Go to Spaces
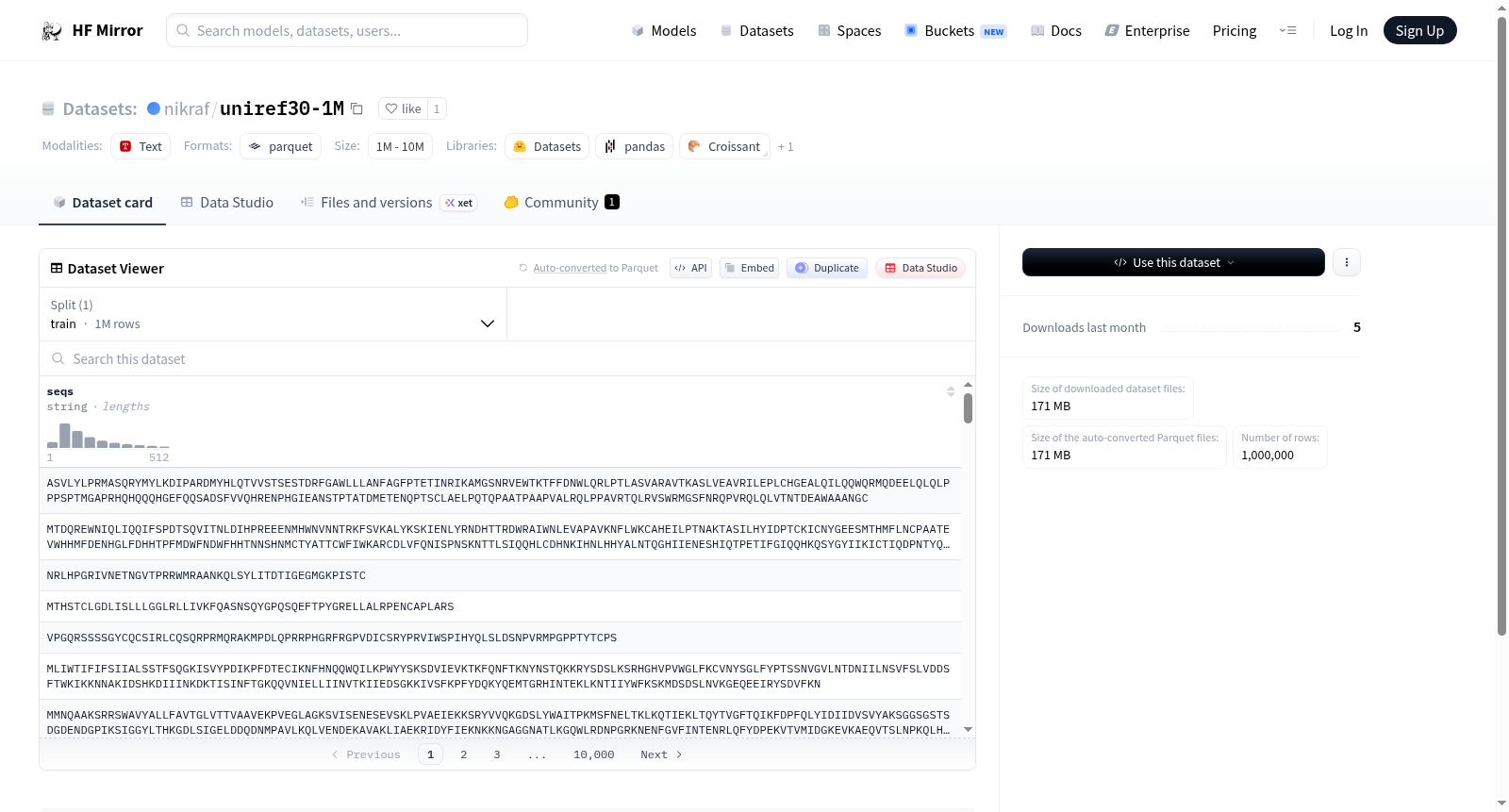The image size is (1509, 812). pos(849,31)
